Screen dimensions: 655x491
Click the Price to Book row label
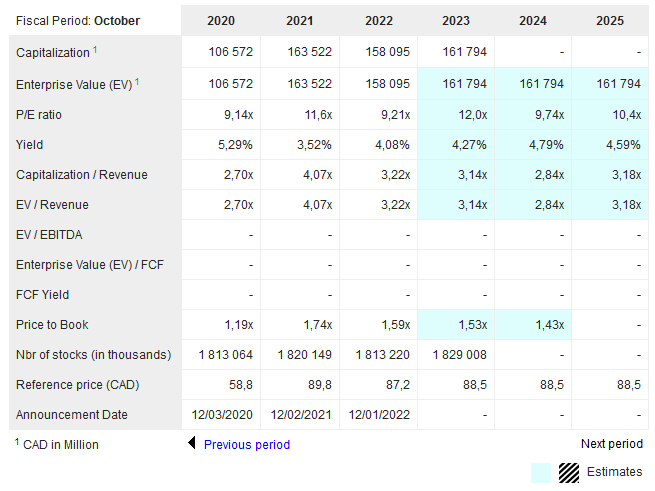pos(52,325)
